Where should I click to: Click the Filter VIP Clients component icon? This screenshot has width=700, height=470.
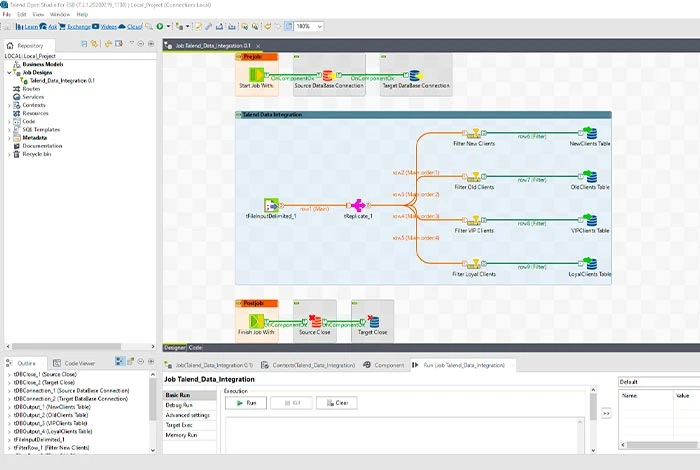tap(476, 219)
